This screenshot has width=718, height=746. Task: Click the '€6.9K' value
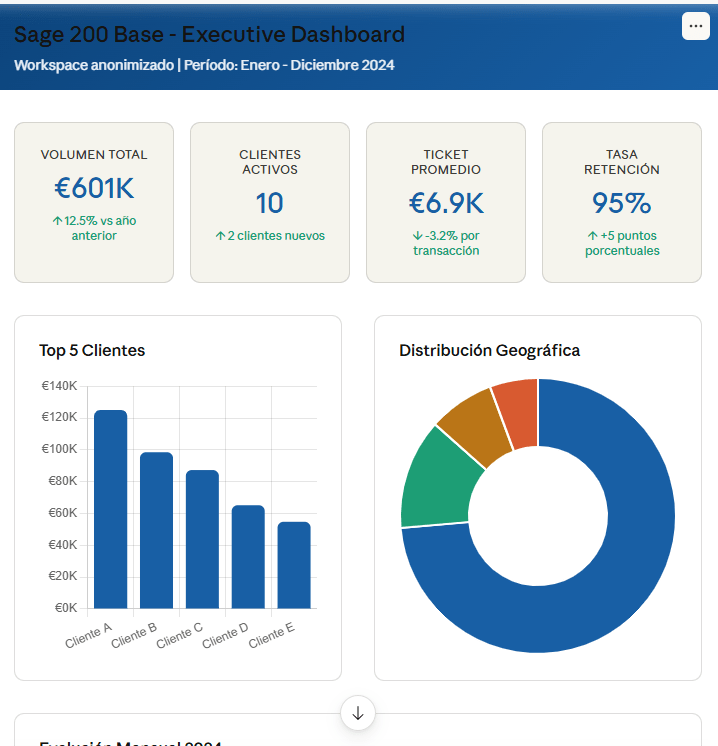(446, 203)
